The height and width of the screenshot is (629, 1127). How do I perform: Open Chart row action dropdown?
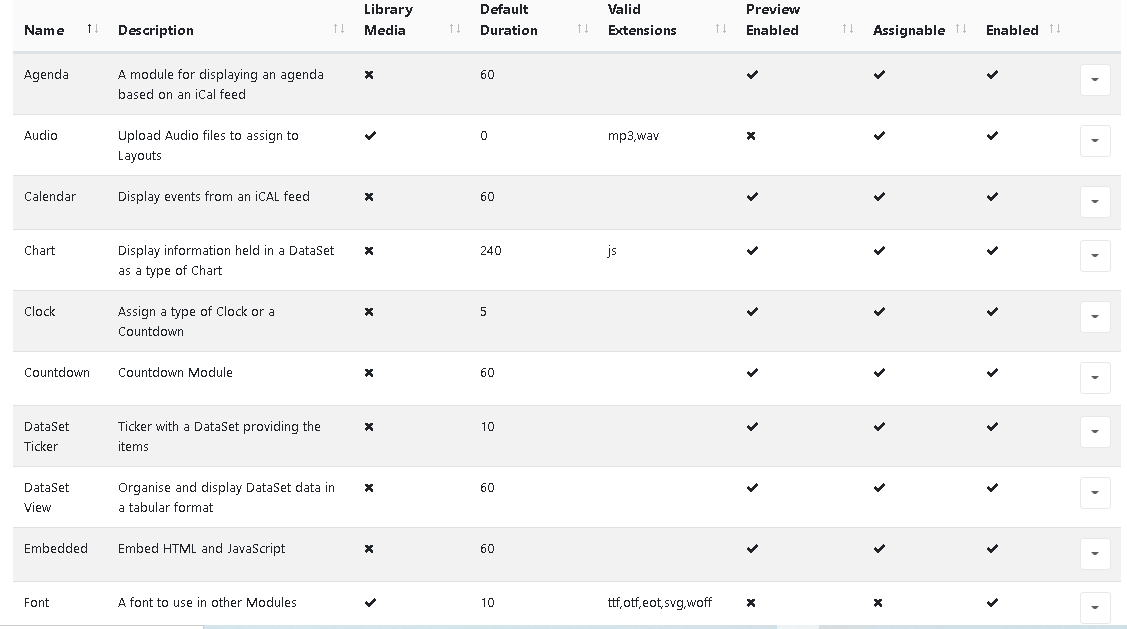[1095, 256]
